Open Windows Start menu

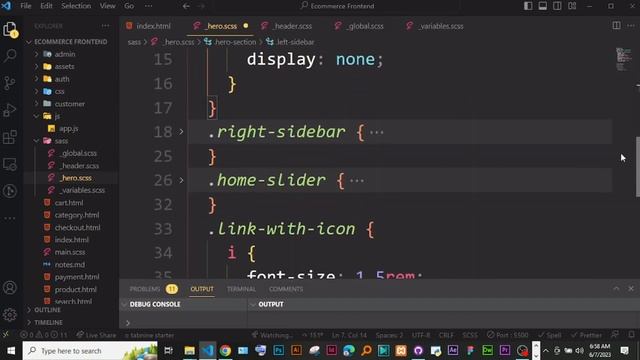tap(11, 351)
